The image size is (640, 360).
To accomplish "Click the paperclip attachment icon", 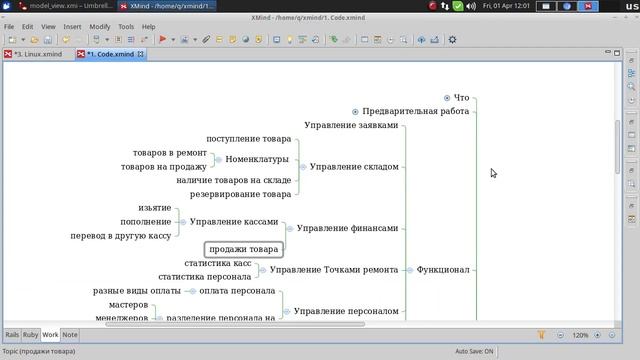I will (206, 40).
